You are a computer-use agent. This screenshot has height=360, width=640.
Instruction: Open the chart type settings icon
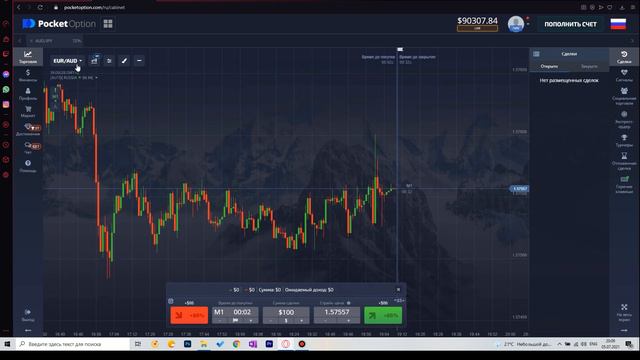pyautogui.click(x=94, y=60)
